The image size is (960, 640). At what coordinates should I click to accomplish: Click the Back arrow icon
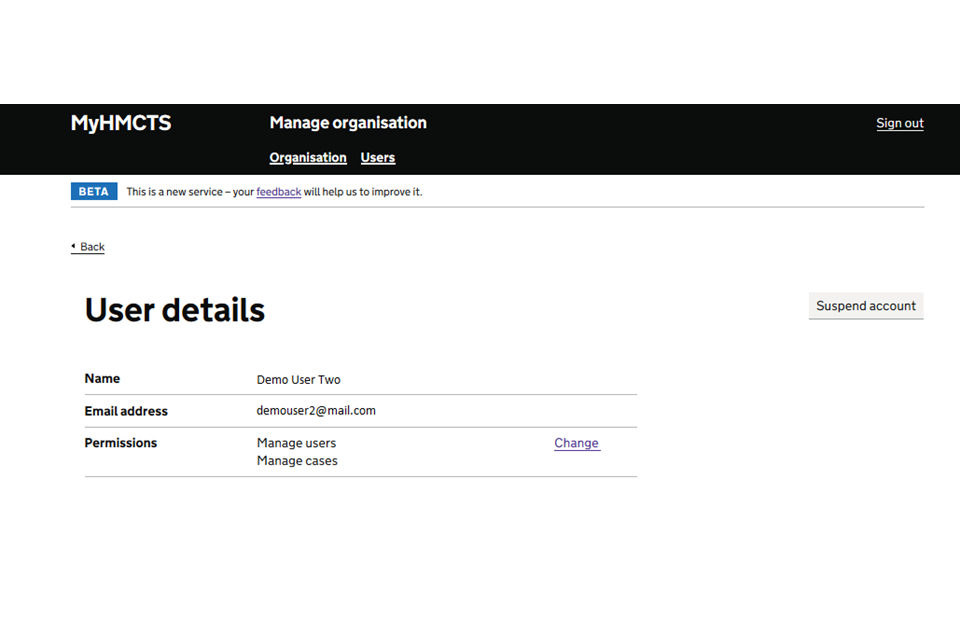pyautogui.click(x=73, y=246)
